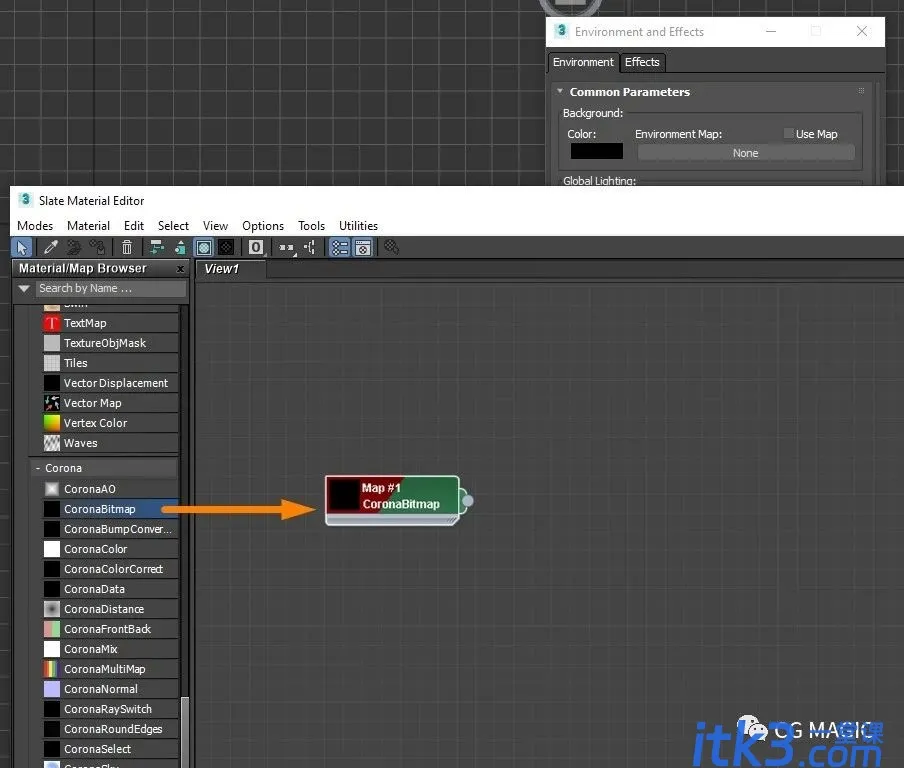This screenshot has width=904, height=768.
Task: Close the Material/Map Browser panel
Action: coord(180,269)
